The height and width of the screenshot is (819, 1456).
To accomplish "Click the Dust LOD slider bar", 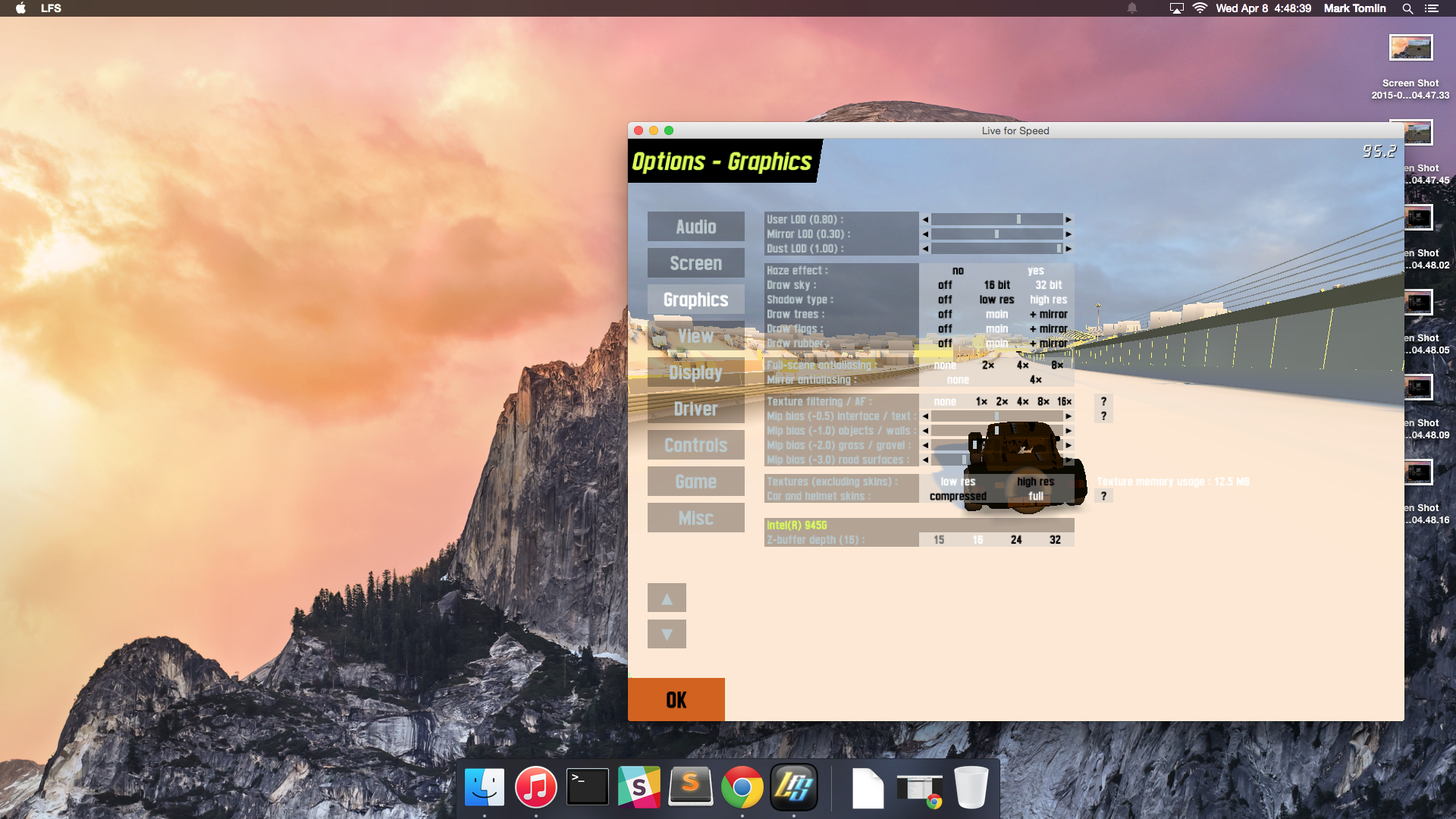I will point(996,249).
